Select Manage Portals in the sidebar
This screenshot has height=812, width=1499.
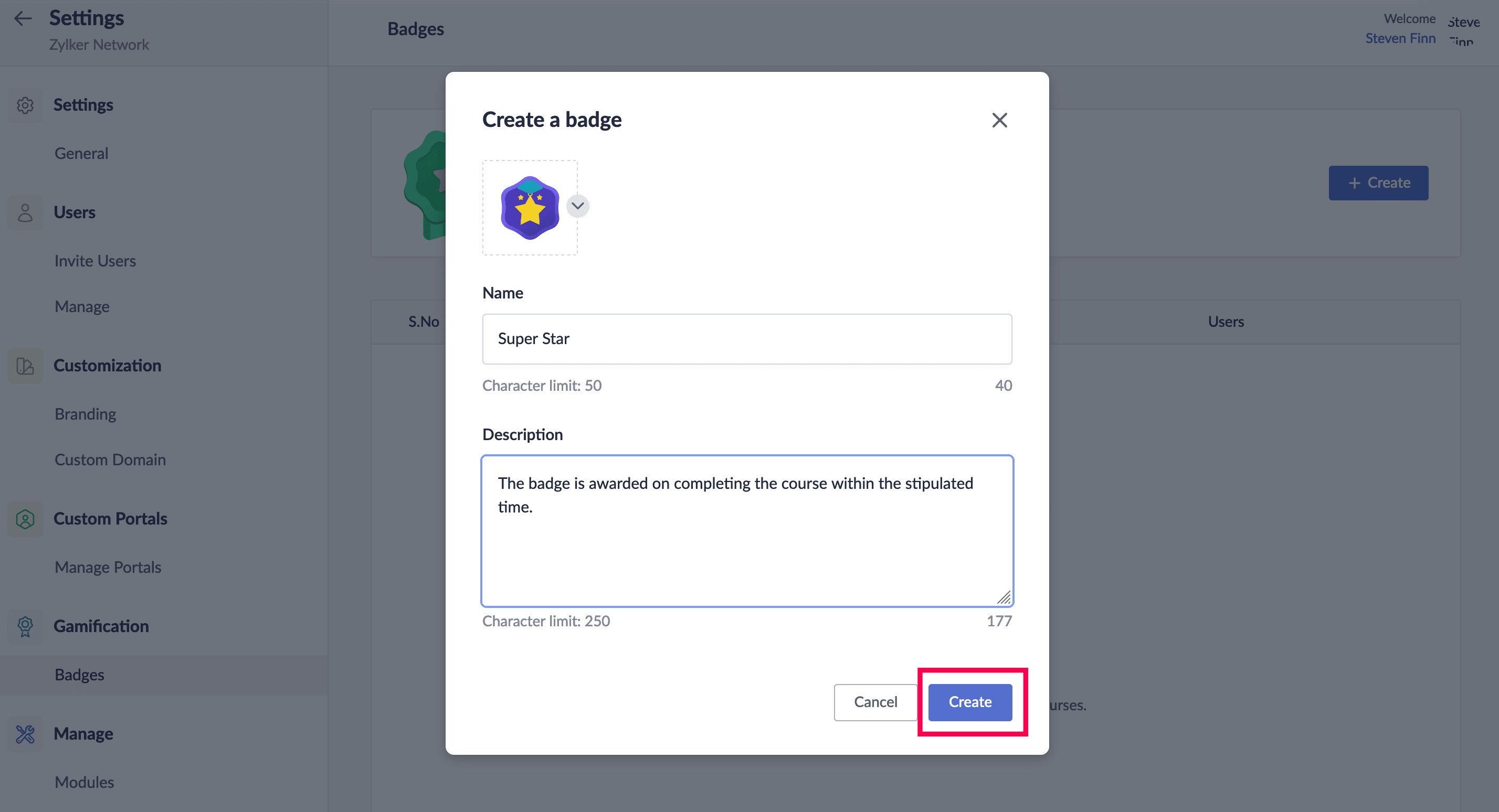click(x=108, y=567)
